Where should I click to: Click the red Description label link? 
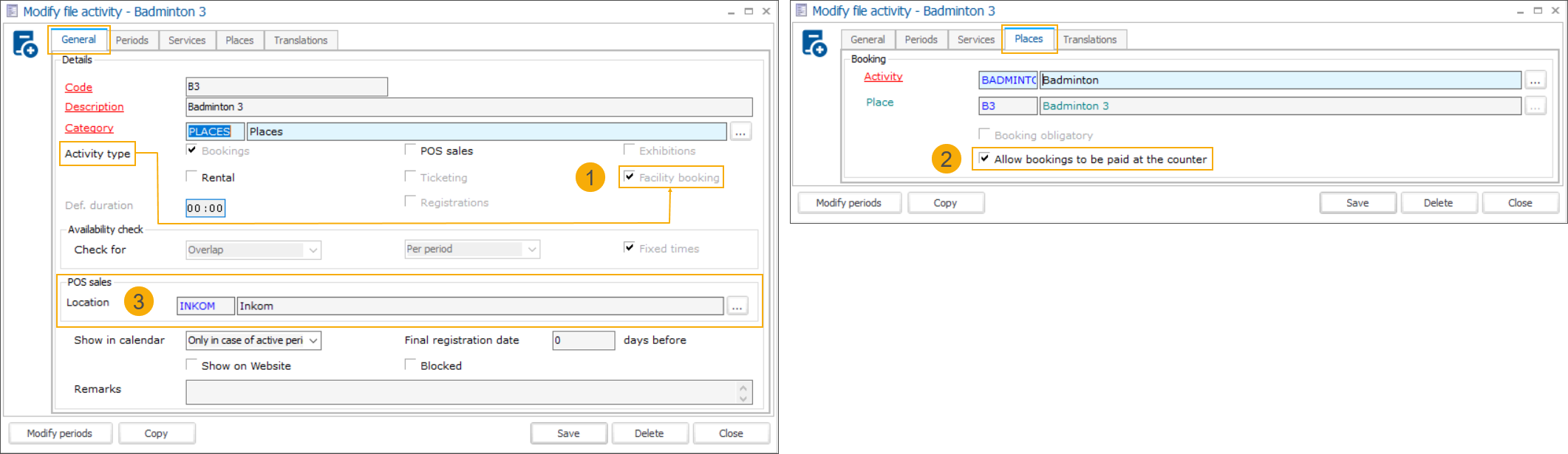(x=94, y=106)
